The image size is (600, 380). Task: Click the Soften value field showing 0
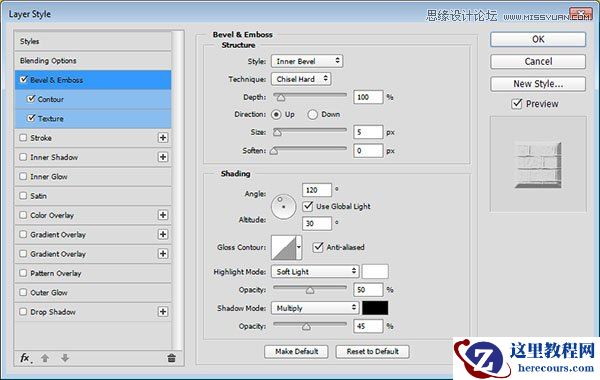click(x=368, y=151)
